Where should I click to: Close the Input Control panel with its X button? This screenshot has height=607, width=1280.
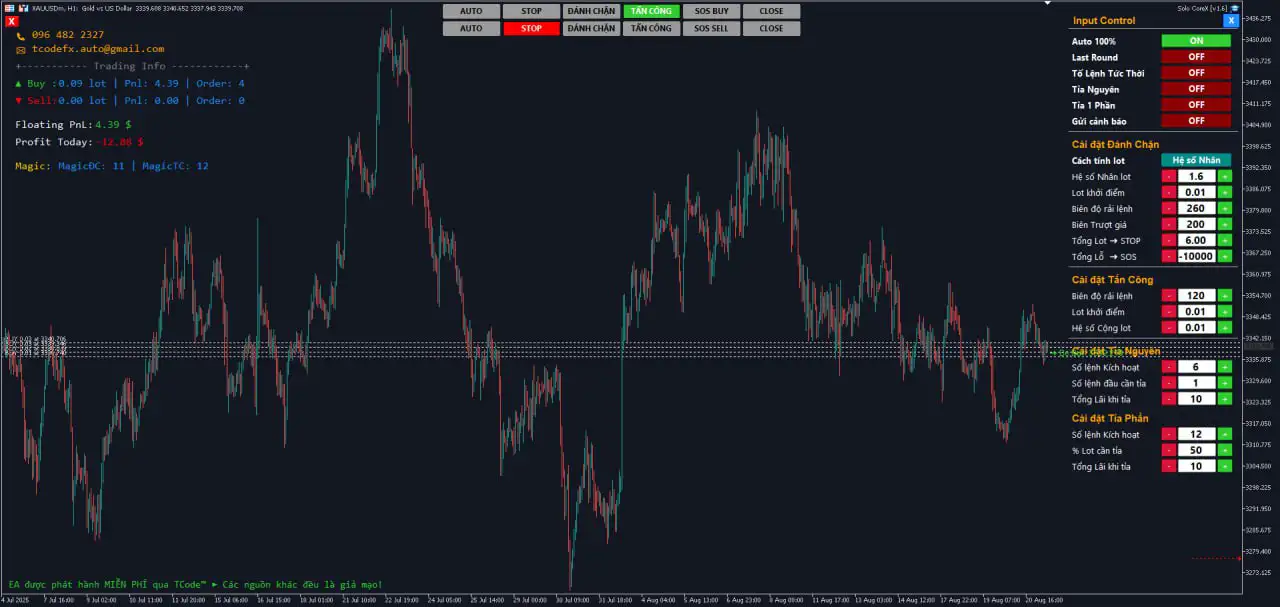[1231, 21]
